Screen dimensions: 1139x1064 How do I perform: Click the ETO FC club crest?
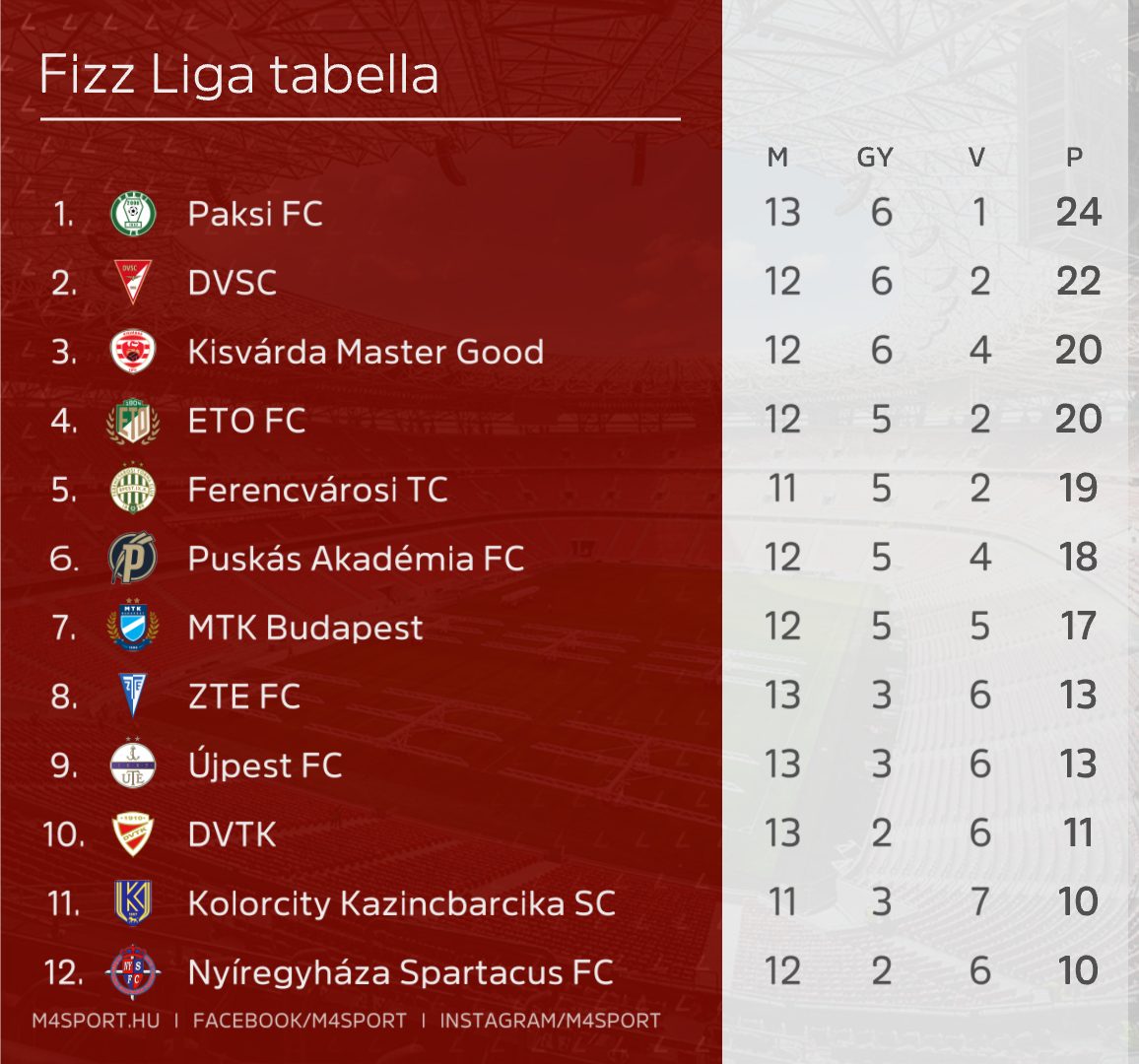click(133, 421)
